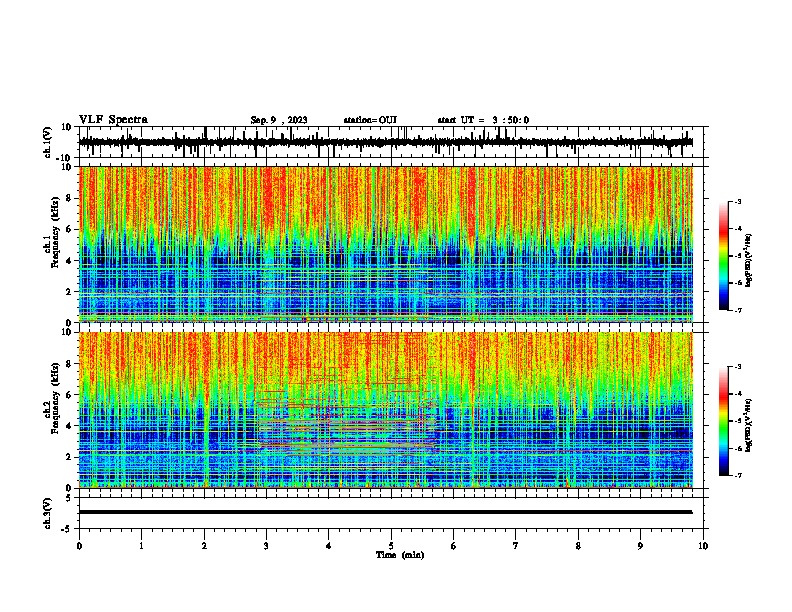Click the thick black ch.3 trace line

point(385,512)
